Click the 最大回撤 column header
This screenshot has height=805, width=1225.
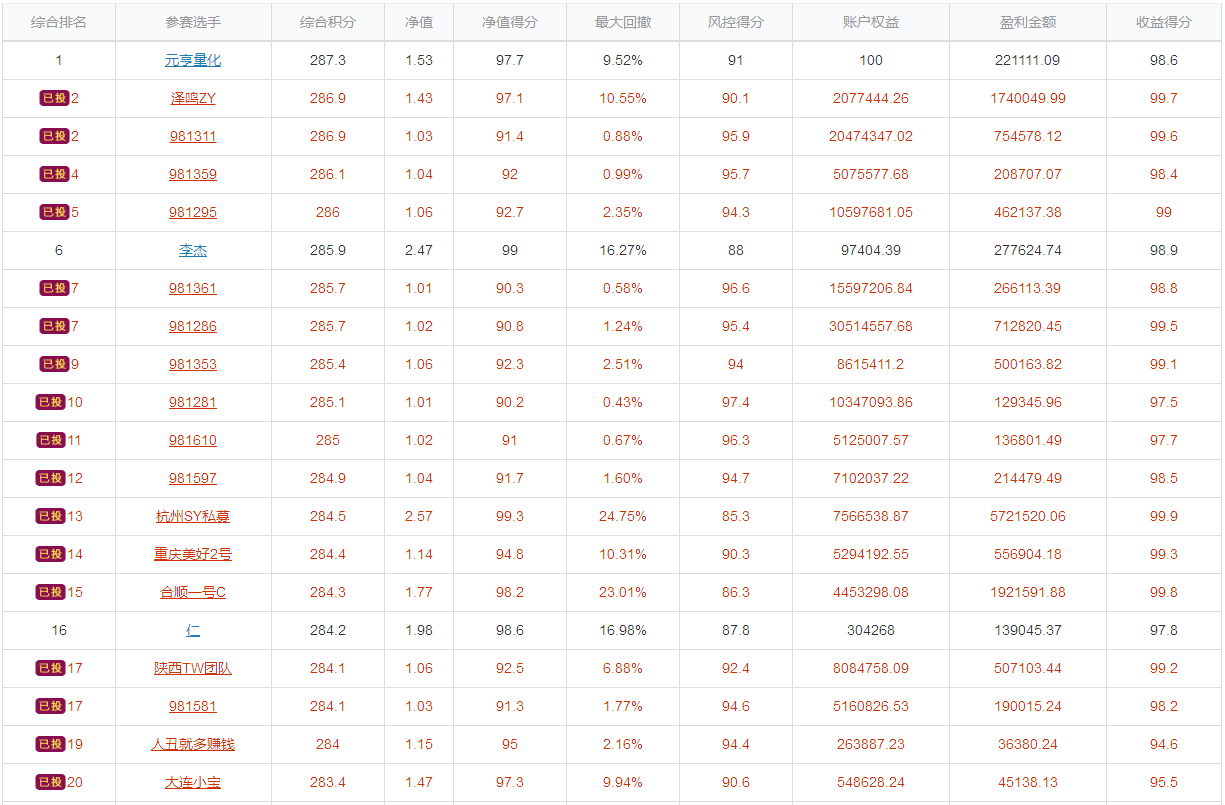(x=623, y=22)
